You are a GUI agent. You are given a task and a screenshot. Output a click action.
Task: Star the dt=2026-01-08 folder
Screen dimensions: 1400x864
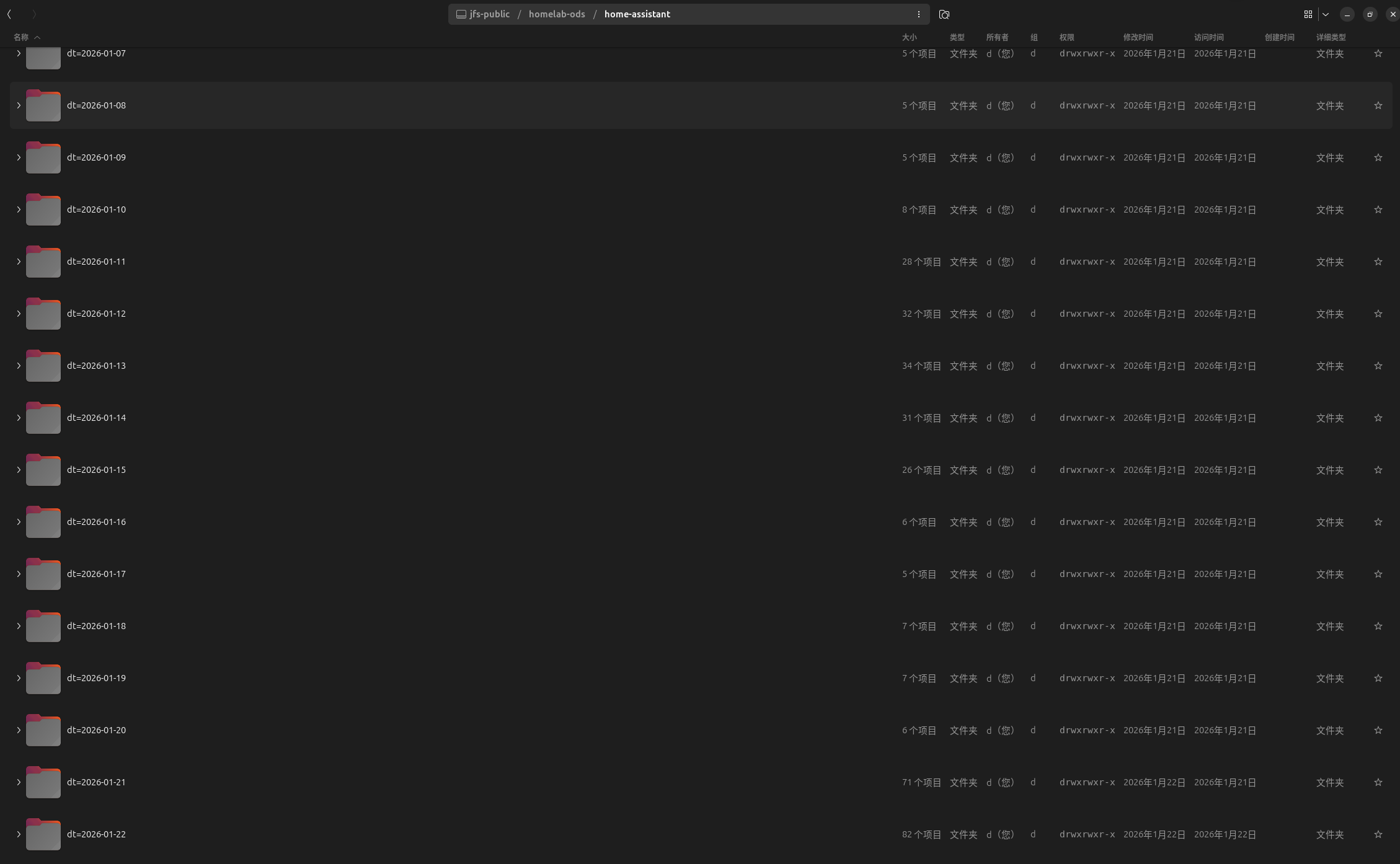(x=1378, y=105)
